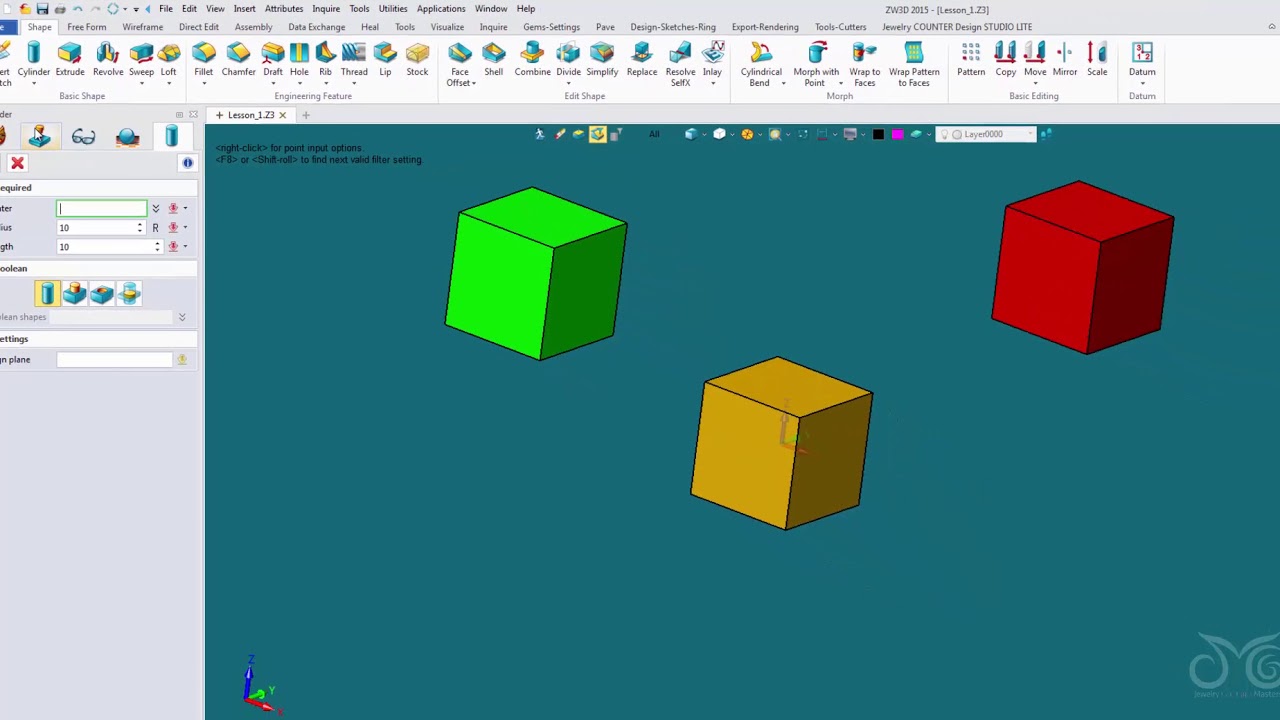The image size is (1280, 720).
Task: Open the Pattern tool
Action: click(970, 60)
